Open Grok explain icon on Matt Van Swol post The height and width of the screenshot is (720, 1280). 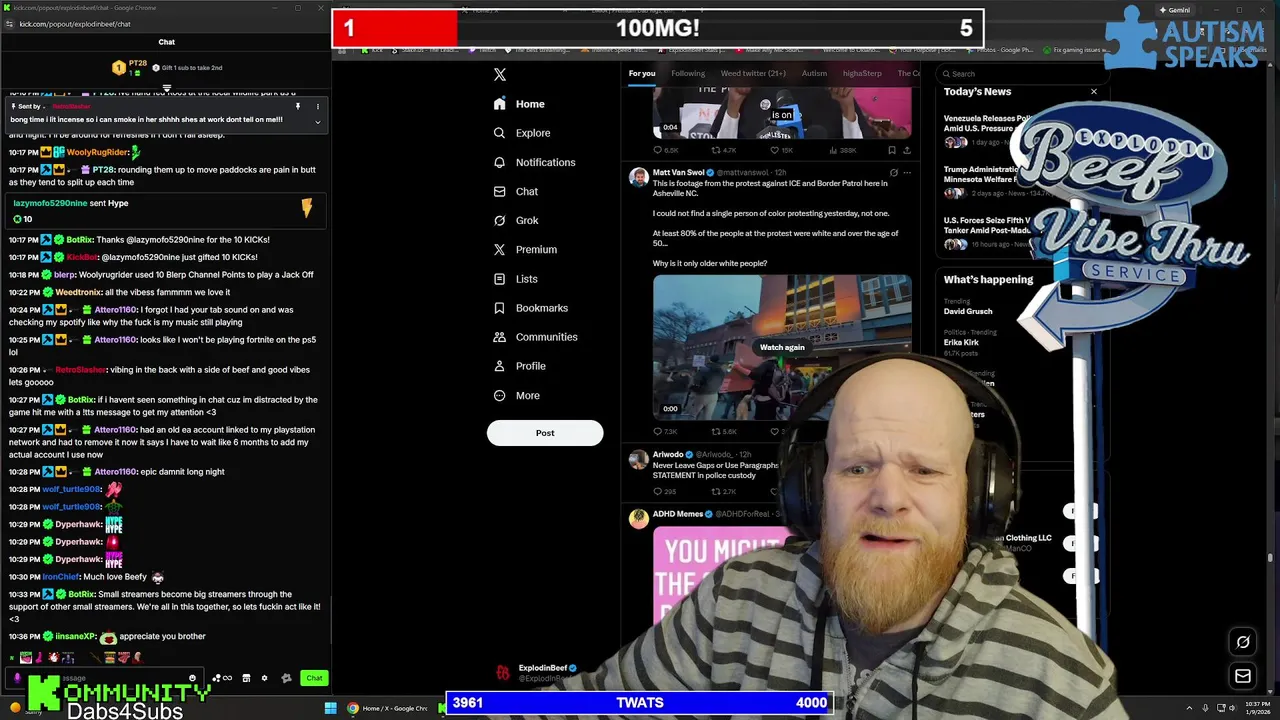893,172
